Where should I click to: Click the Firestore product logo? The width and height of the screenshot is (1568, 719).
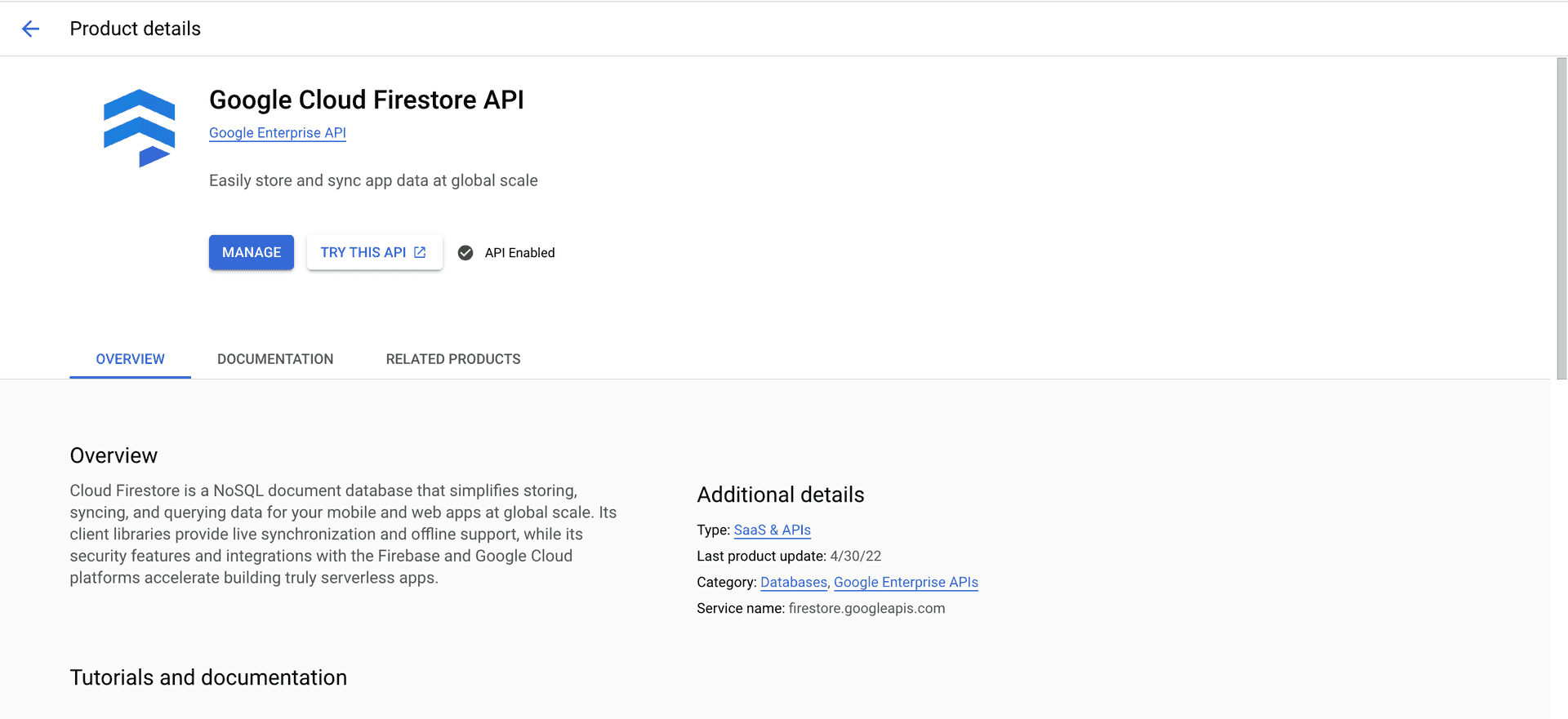click(x=139, y=128)
